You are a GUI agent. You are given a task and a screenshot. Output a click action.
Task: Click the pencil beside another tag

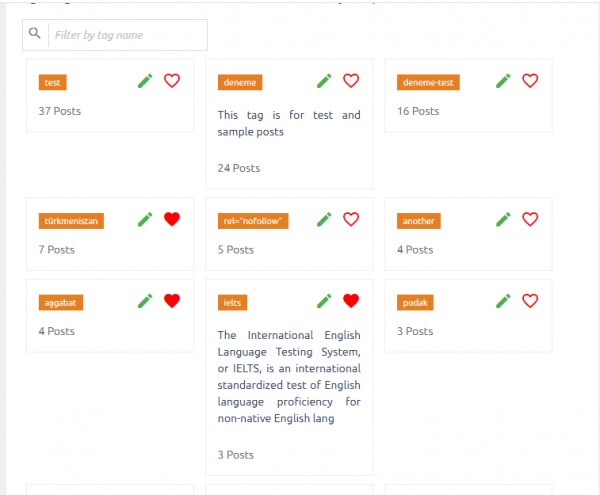(503, 219)
